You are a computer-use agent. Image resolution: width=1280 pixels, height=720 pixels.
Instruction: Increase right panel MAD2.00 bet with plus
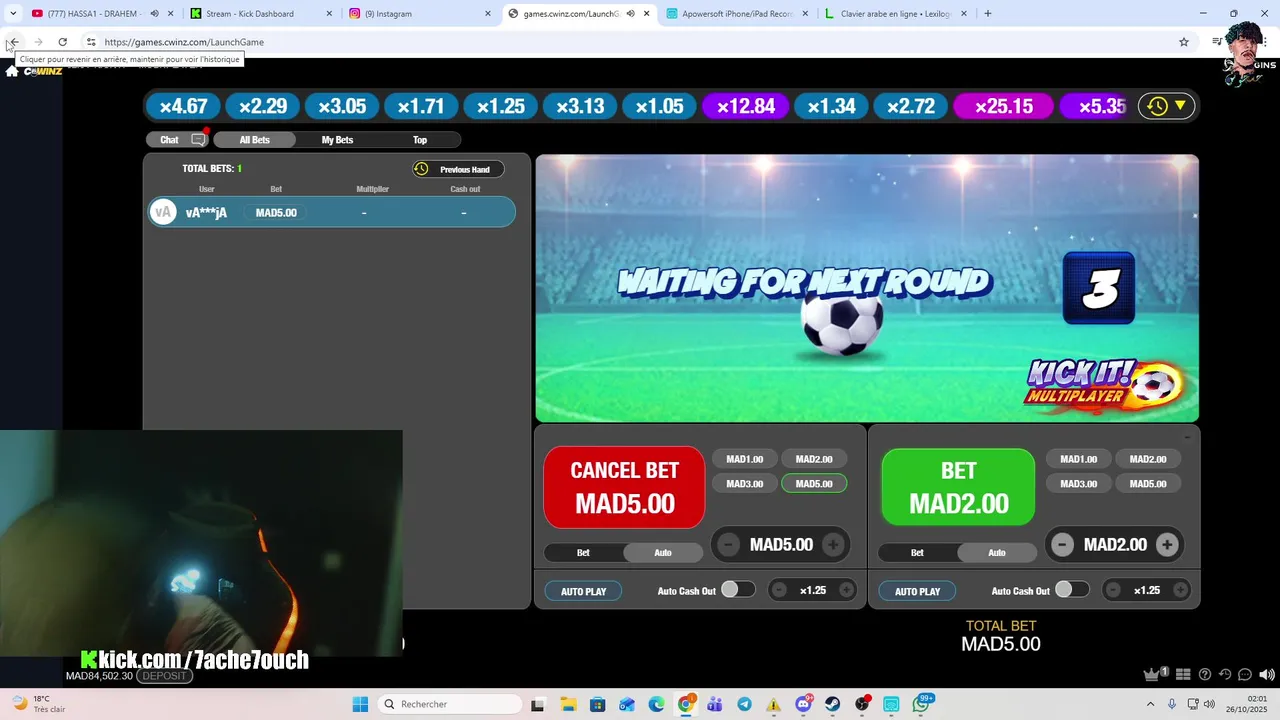(1167, 545)
